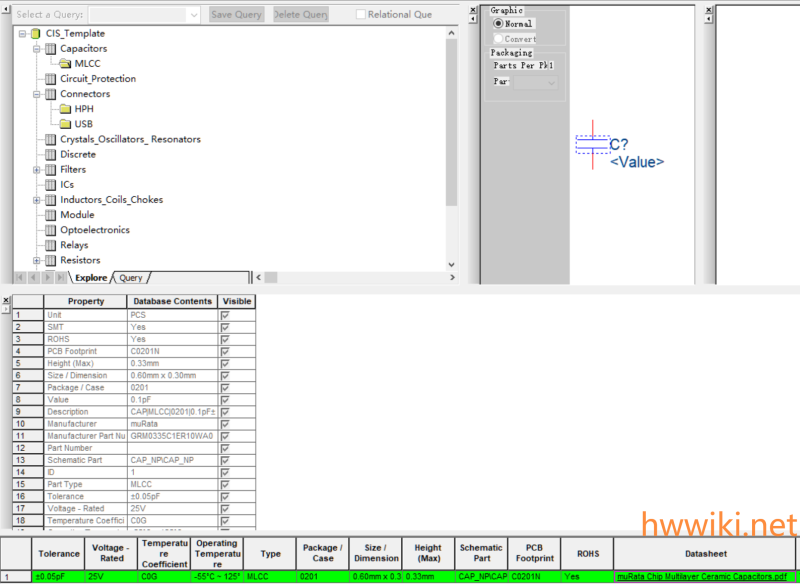The width and height of the screenshot is (800, 584).
Task: Click the Circuit_Protection table icon
Action: click(x=50, y=79)
